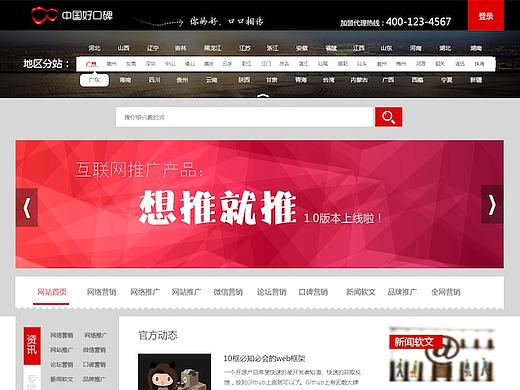The height and width of the screenshot is (390, 520).
Task: Open the 网络营销 navigation tab
Action: click(101, 292)
